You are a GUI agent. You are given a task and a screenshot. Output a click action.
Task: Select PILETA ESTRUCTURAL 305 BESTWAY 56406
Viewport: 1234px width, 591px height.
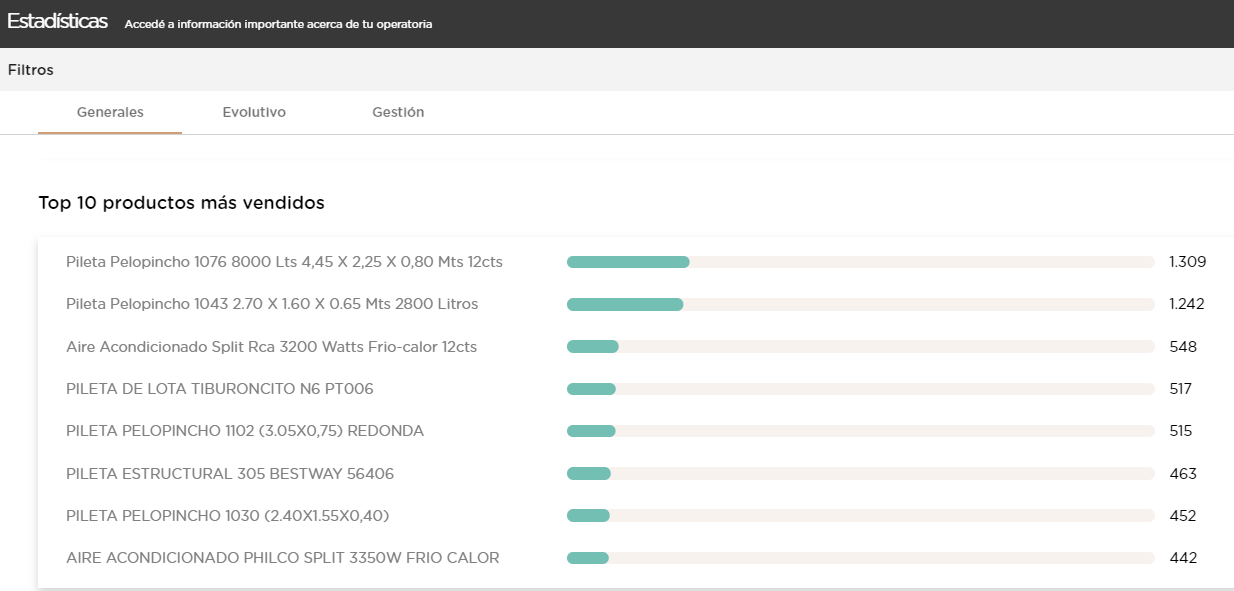(x=230, y=474)
